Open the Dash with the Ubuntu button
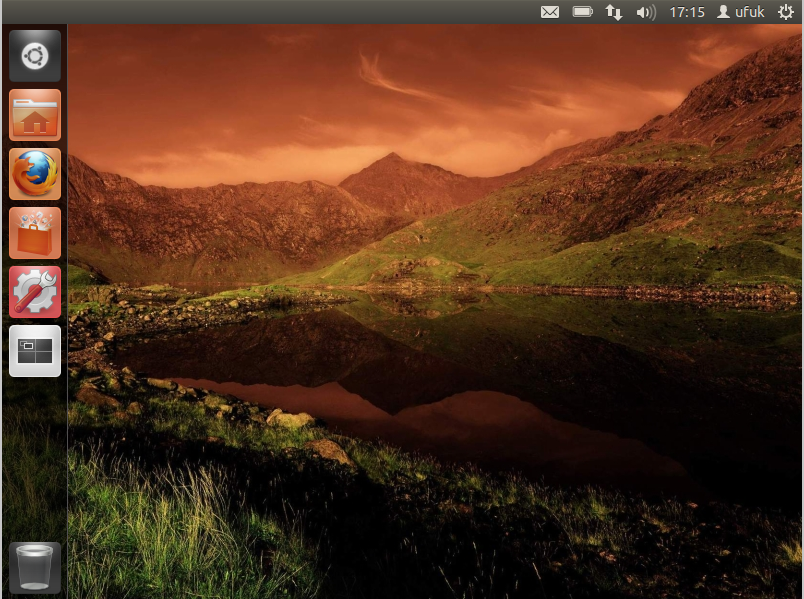 pyautogui.click(x=34, y=55)
